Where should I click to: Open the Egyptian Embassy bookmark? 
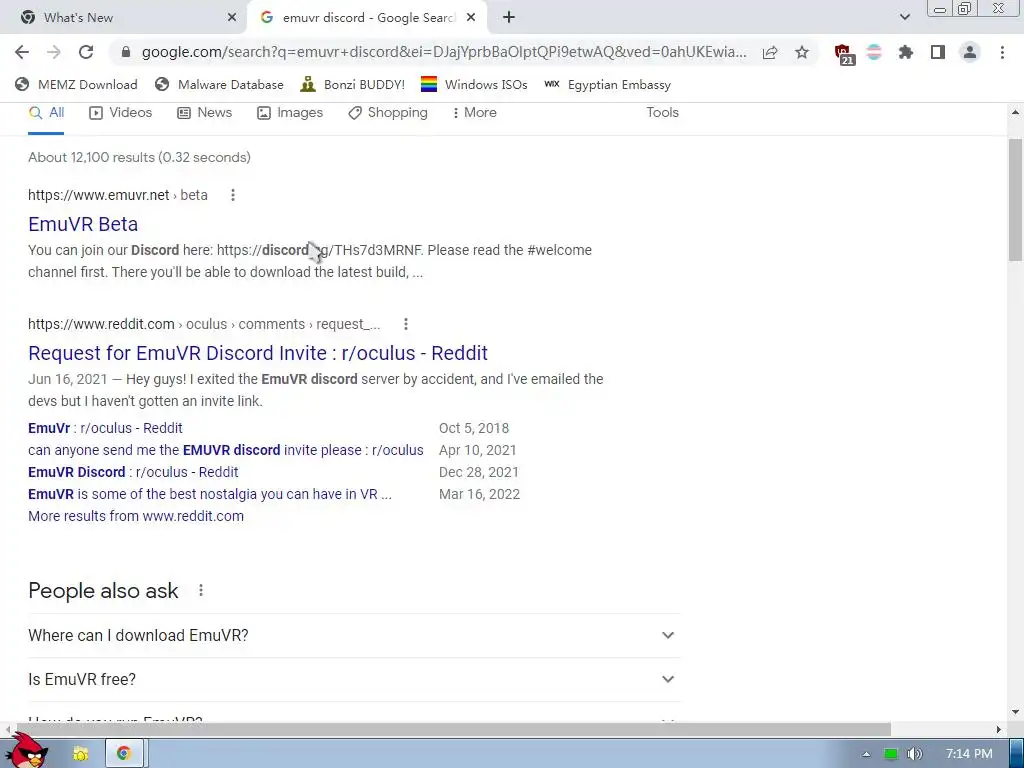(x=607, y=84)
